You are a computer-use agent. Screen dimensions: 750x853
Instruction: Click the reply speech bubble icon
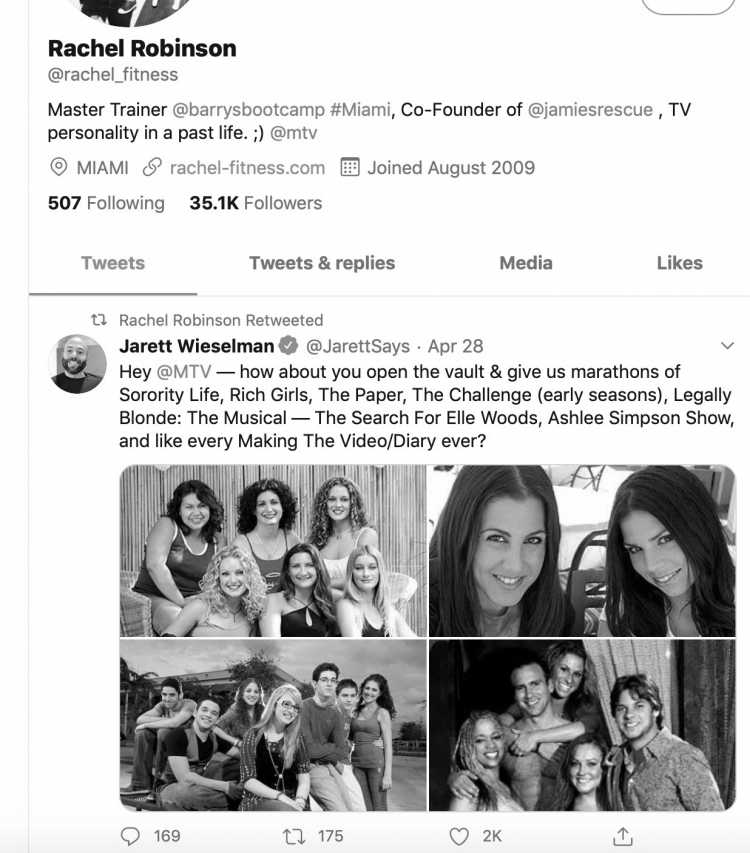[130, 836]
